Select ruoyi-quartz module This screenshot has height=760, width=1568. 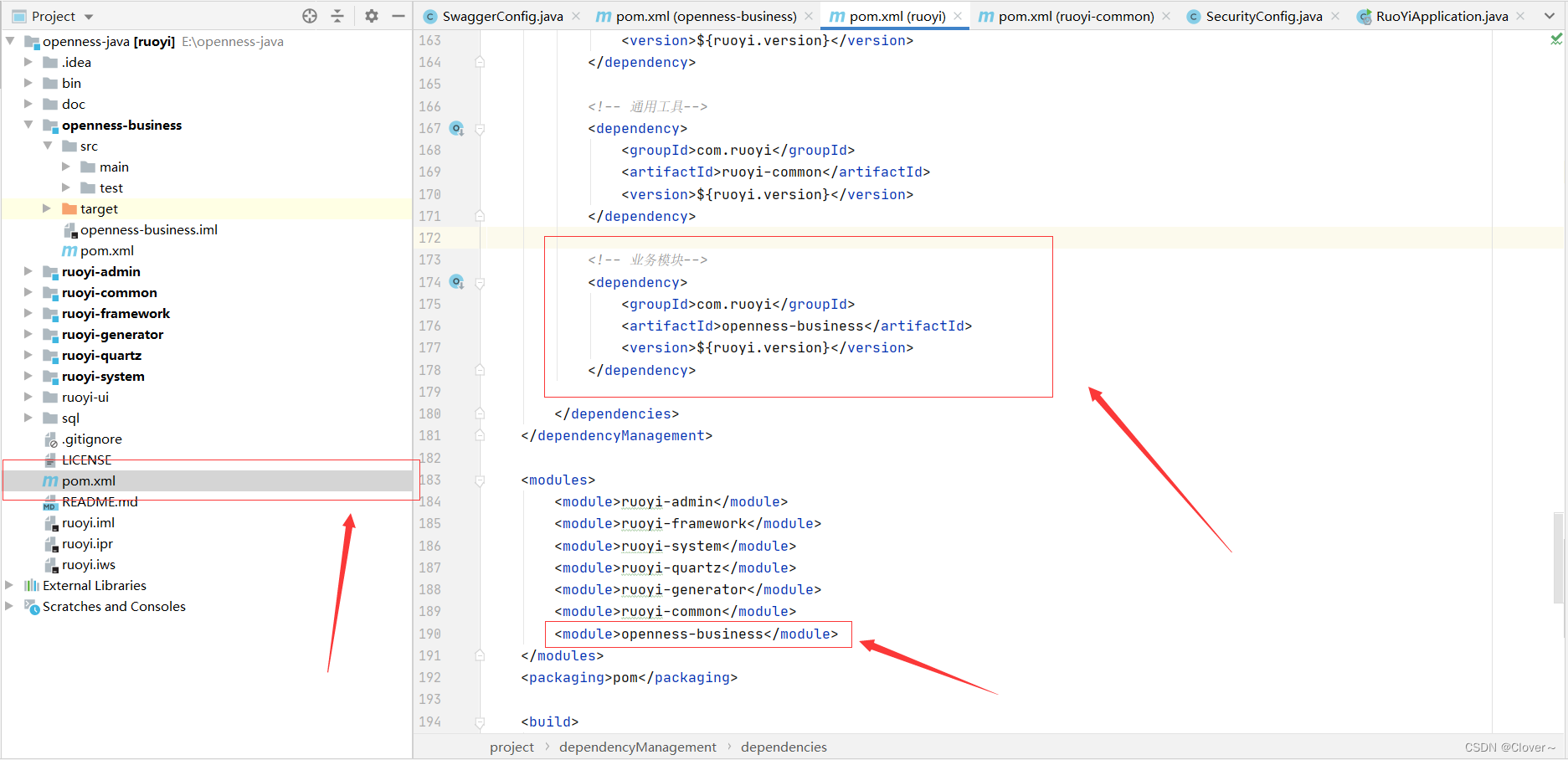[101, 355]
